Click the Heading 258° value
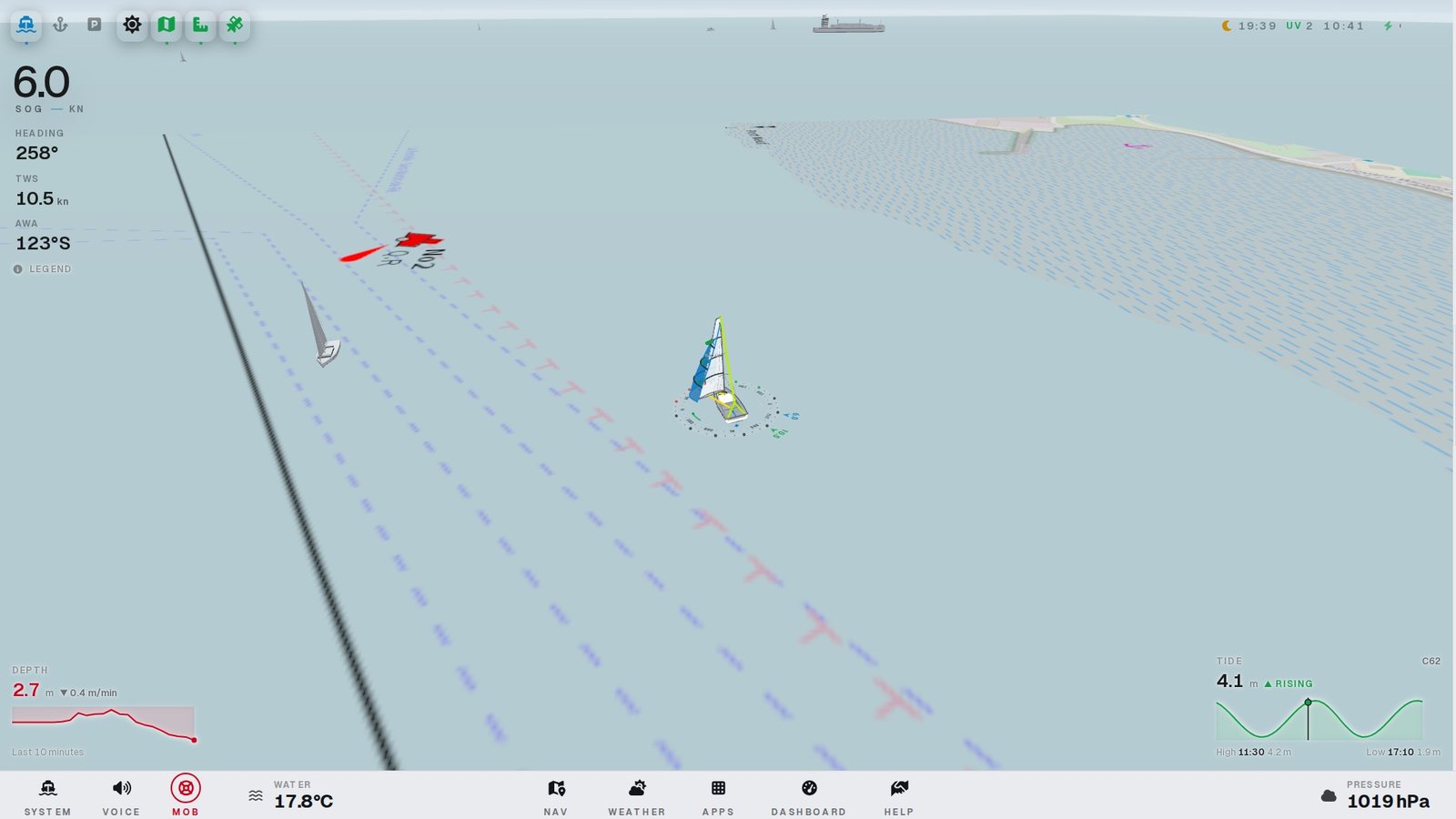Screen dimensions: 1456x819 [x=37, y=153]
